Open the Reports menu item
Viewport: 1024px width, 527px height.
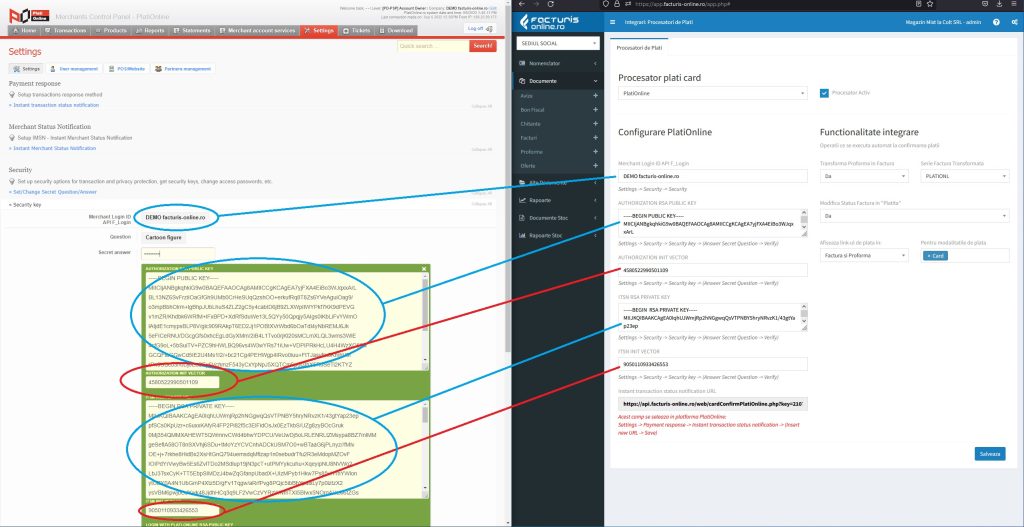pyautogui.click(x=150, y=31)
